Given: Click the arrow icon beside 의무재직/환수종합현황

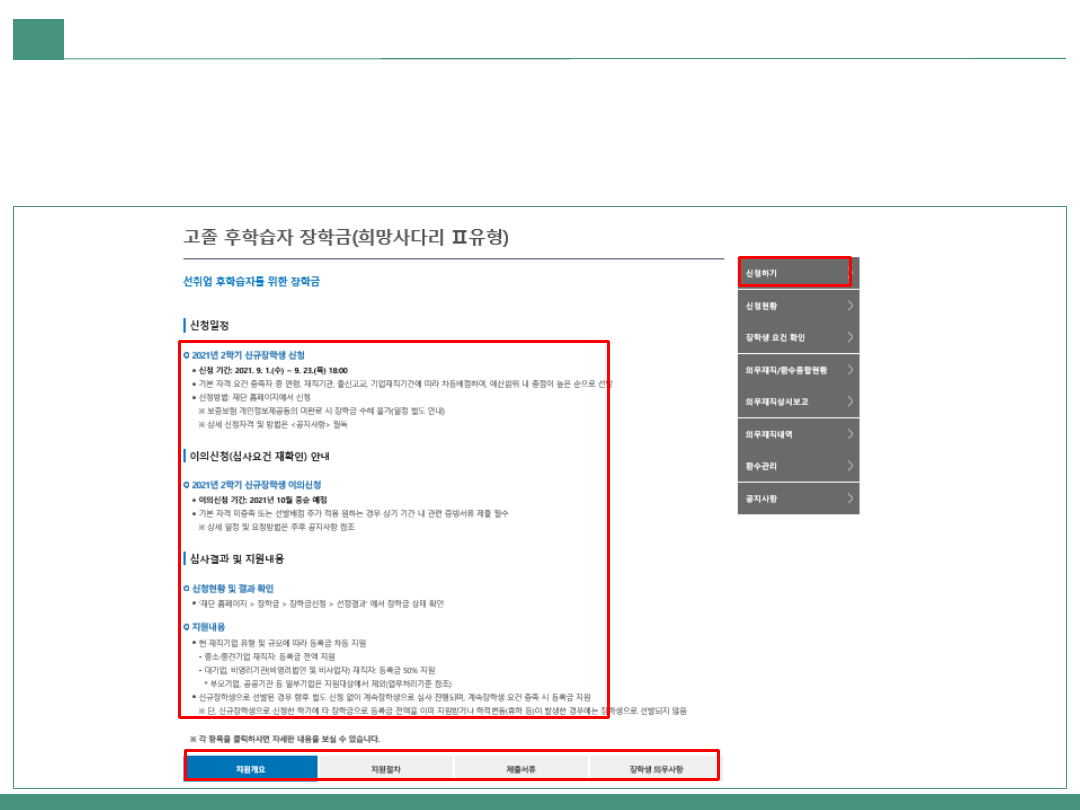Looking at the screenshot, I should 849,370.
